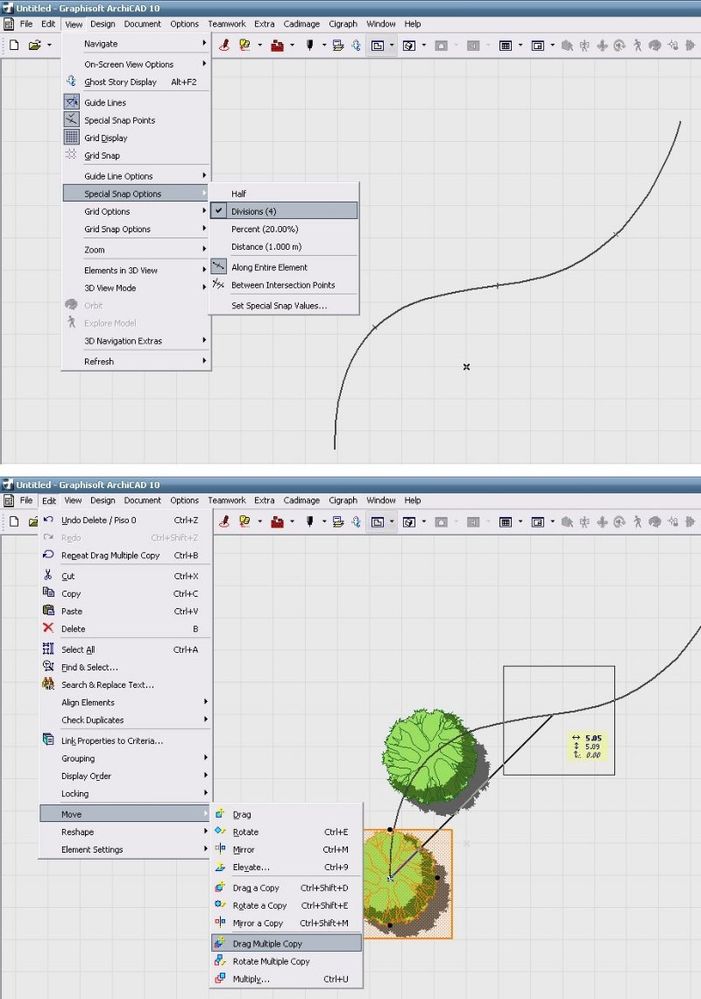Choose Rotate Multiple Copy in Move submenu

pyautogui.click(x=286, y=961)
